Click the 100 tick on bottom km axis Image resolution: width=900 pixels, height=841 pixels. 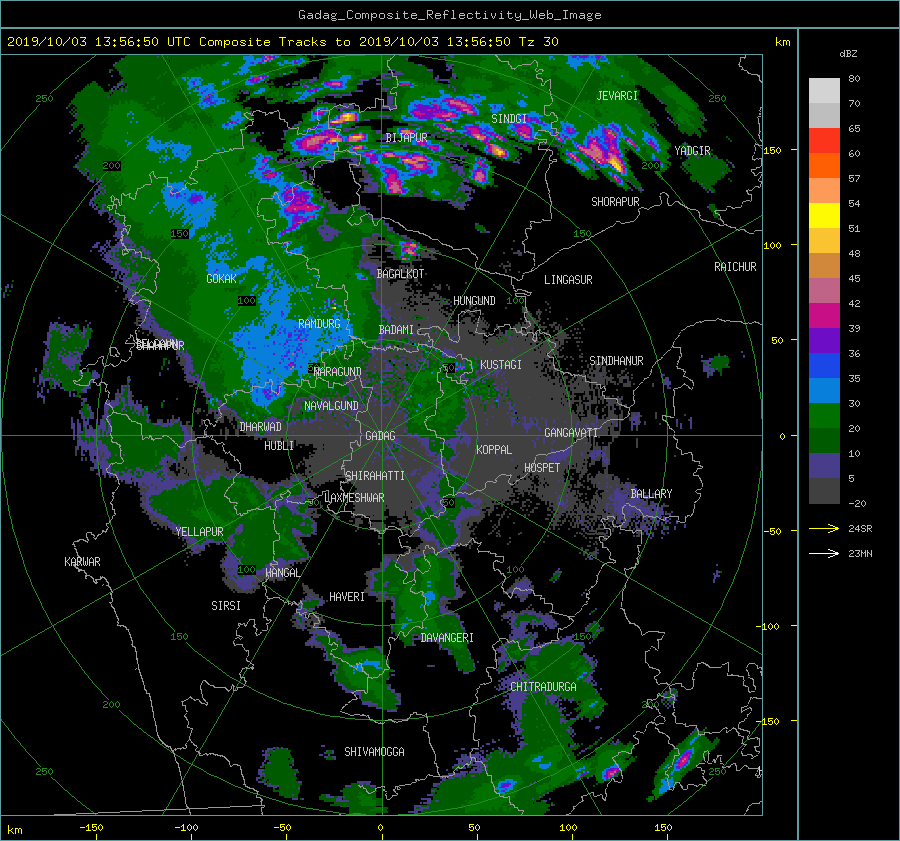pos(568,828)
